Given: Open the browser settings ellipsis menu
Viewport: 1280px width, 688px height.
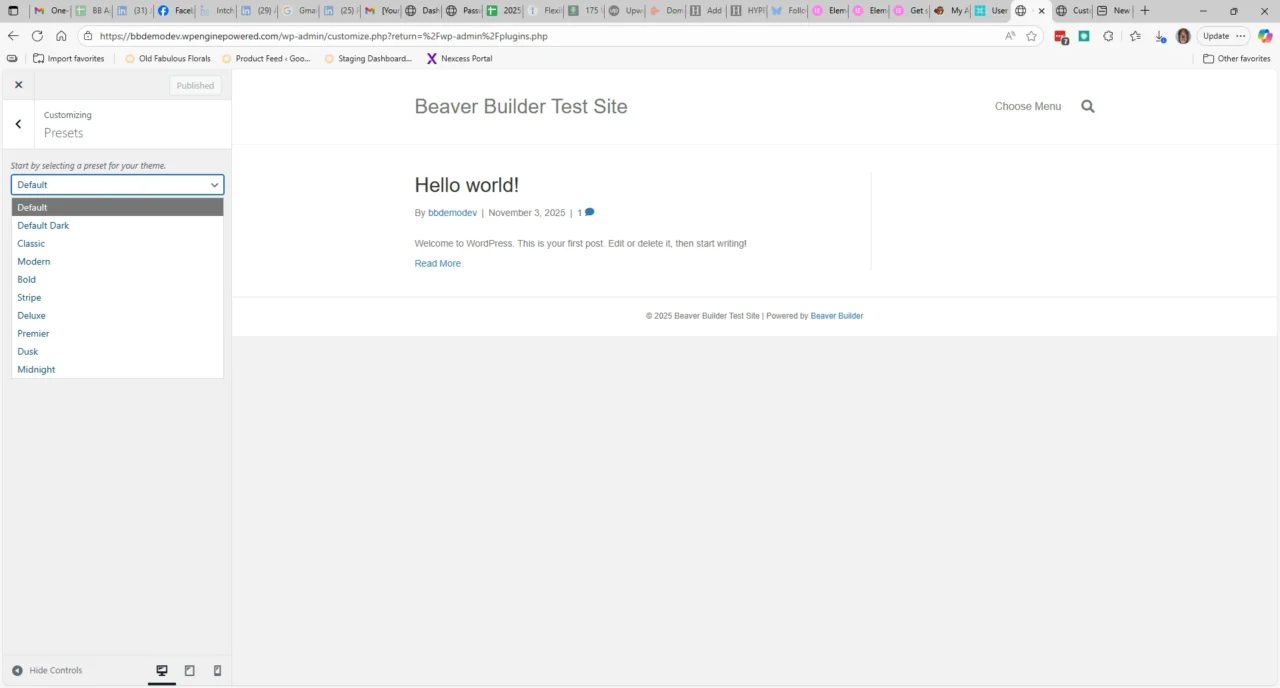Looking at the screenshot, I should (1241, 36).
